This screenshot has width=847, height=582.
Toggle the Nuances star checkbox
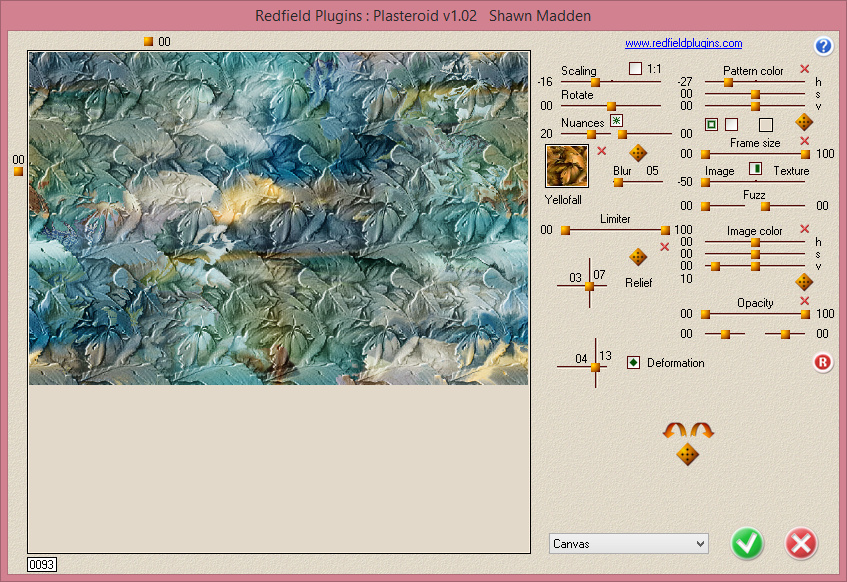[617, 122]
